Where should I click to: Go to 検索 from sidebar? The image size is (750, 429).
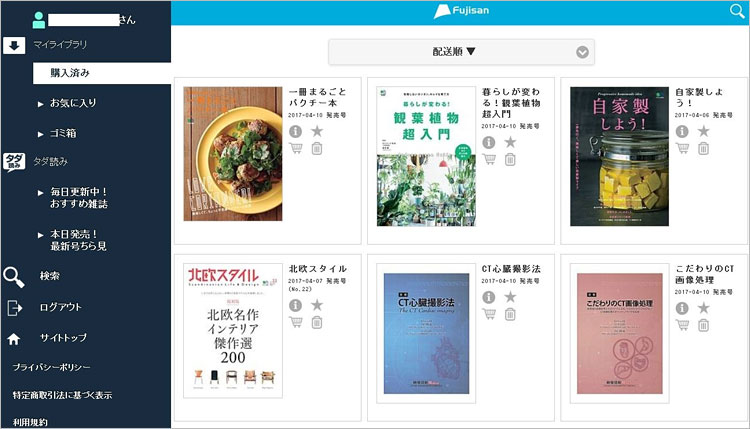50,276
